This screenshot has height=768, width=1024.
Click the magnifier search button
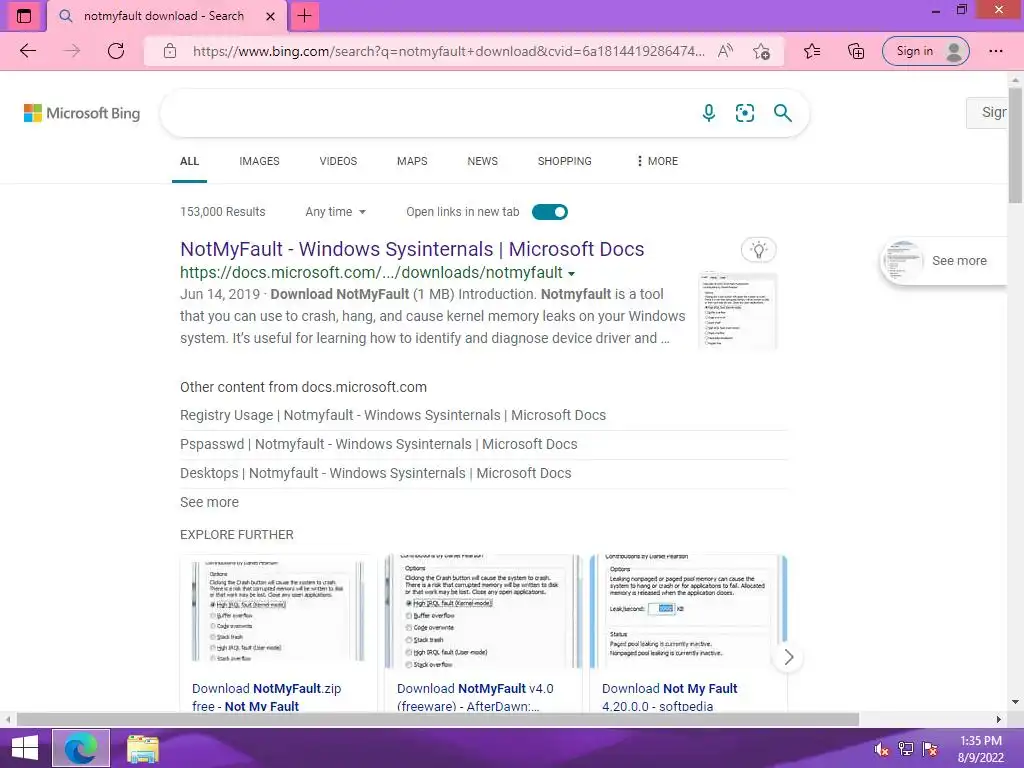coord(782,113)
